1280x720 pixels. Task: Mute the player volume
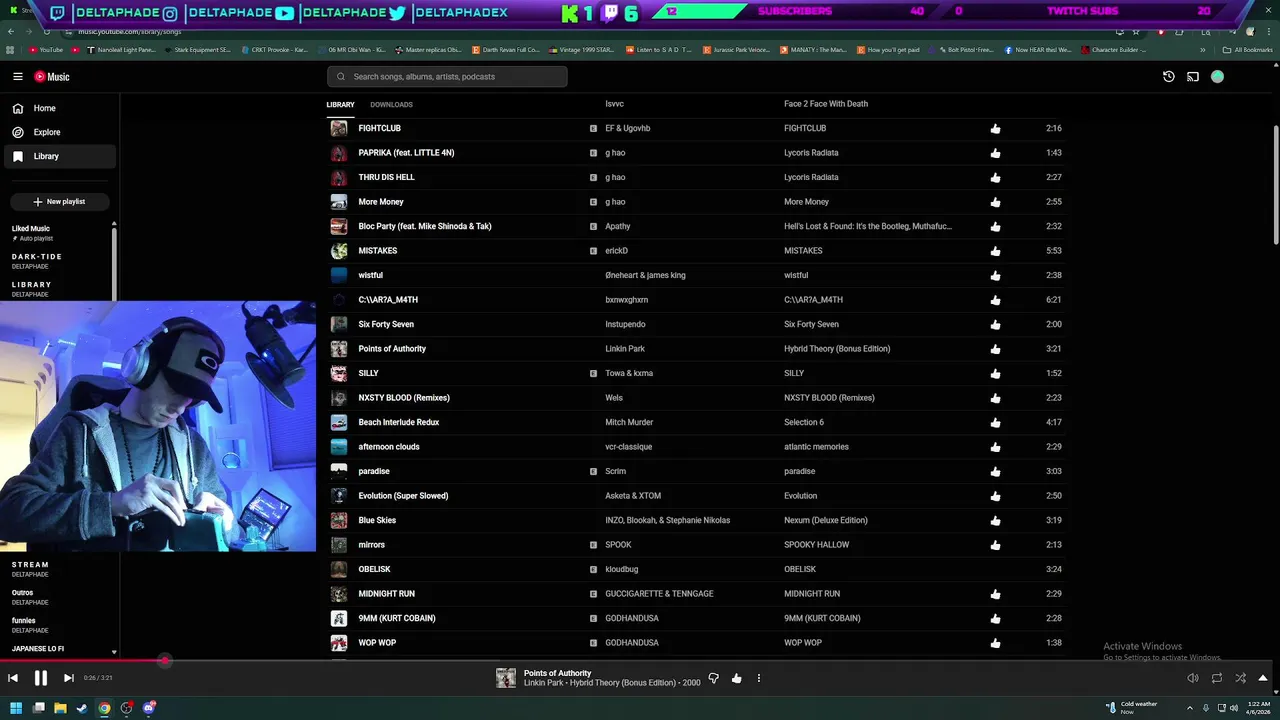pos(1192,678)
